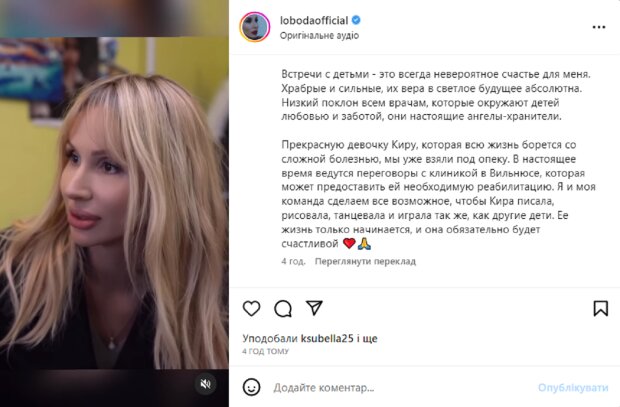Click the Russian caption text block

(x=438, y=159)
